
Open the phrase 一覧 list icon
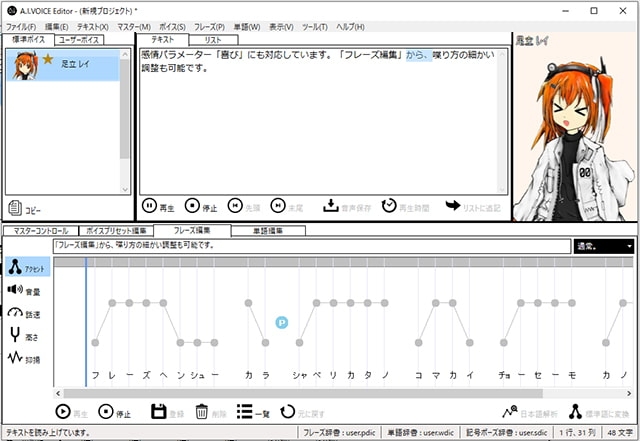tap(244, 412)
